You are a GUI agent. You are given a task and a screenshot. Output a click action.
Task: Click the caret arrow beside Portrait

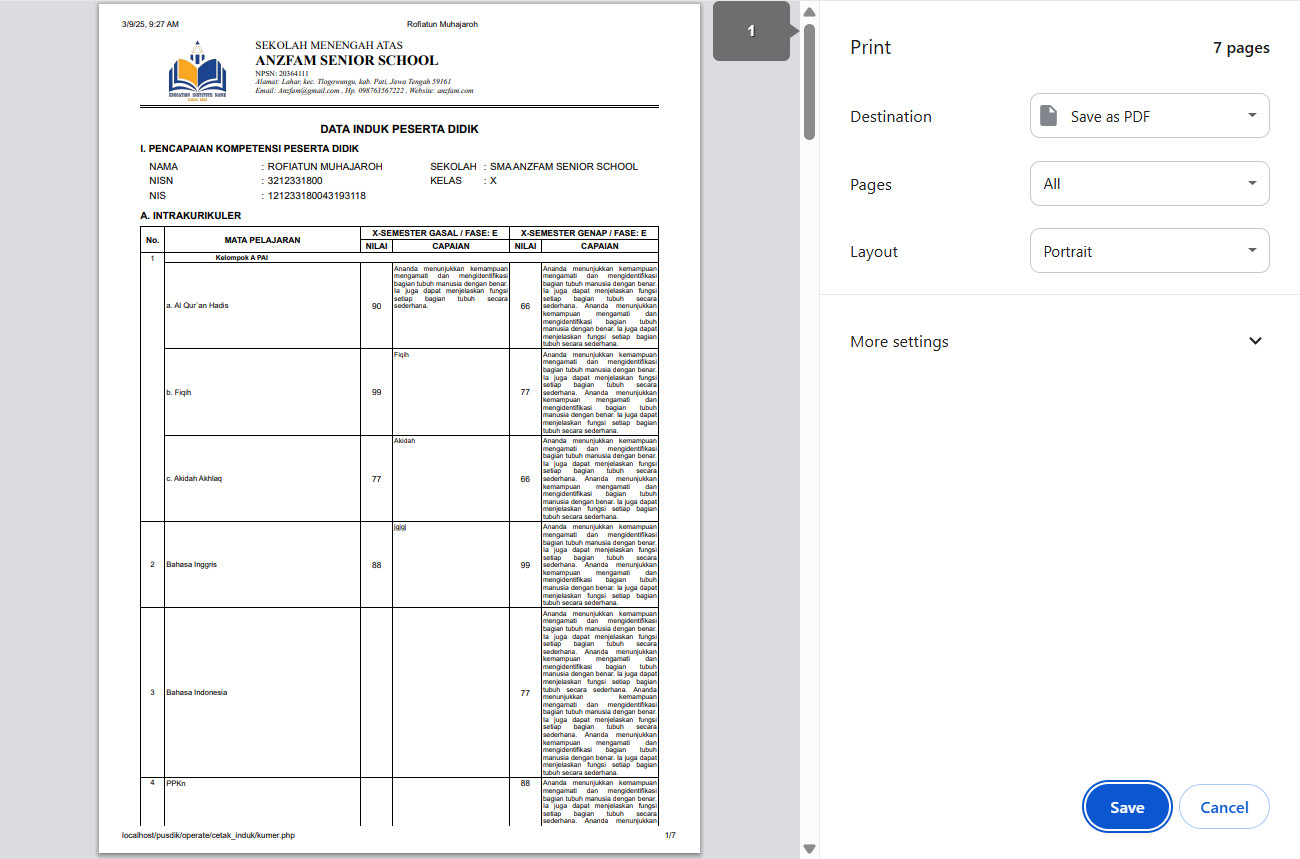tap(1252, 251)
